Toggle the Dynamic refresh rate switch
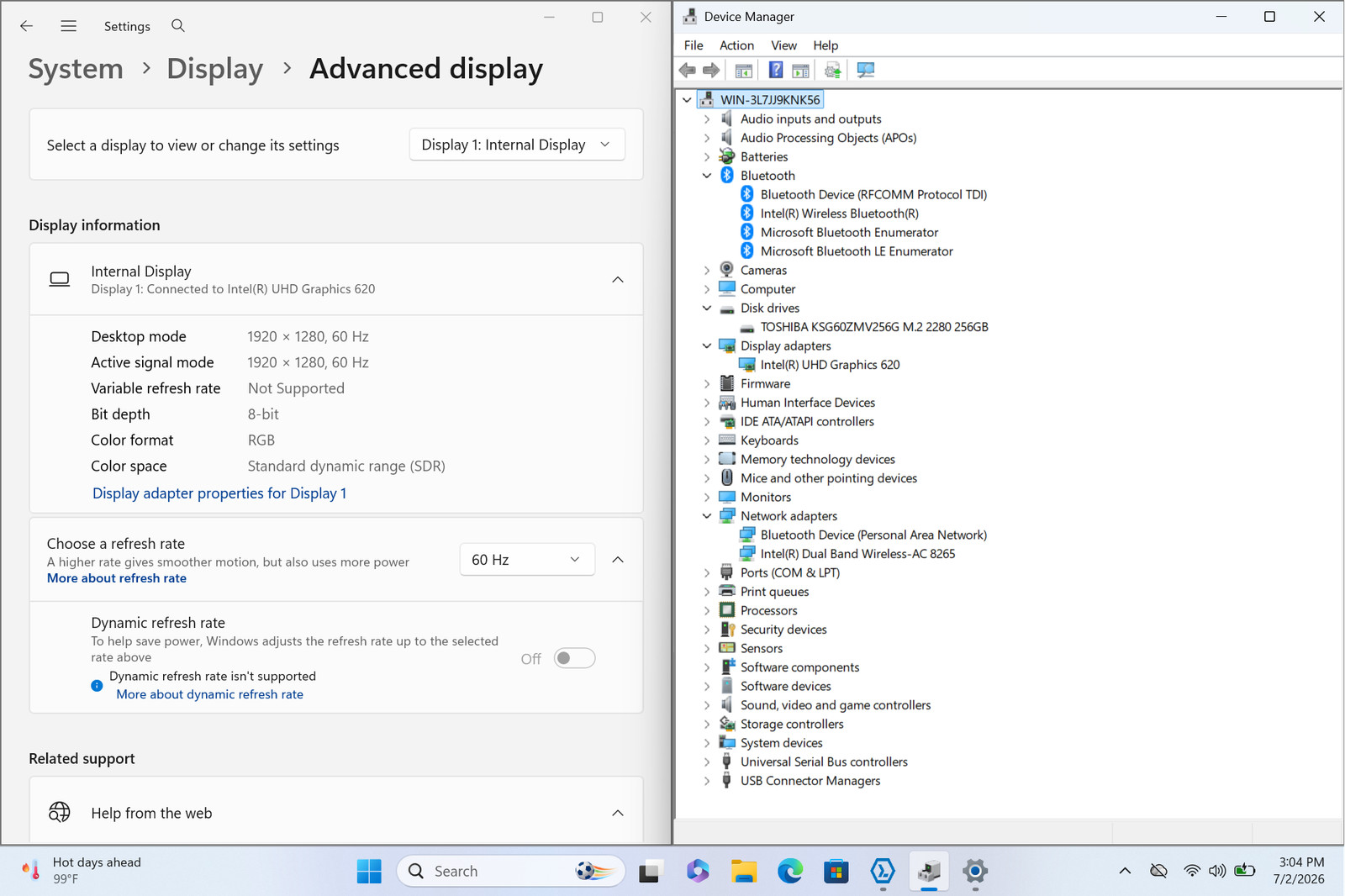The image size is (1345, 896). (x=575, y=658)
